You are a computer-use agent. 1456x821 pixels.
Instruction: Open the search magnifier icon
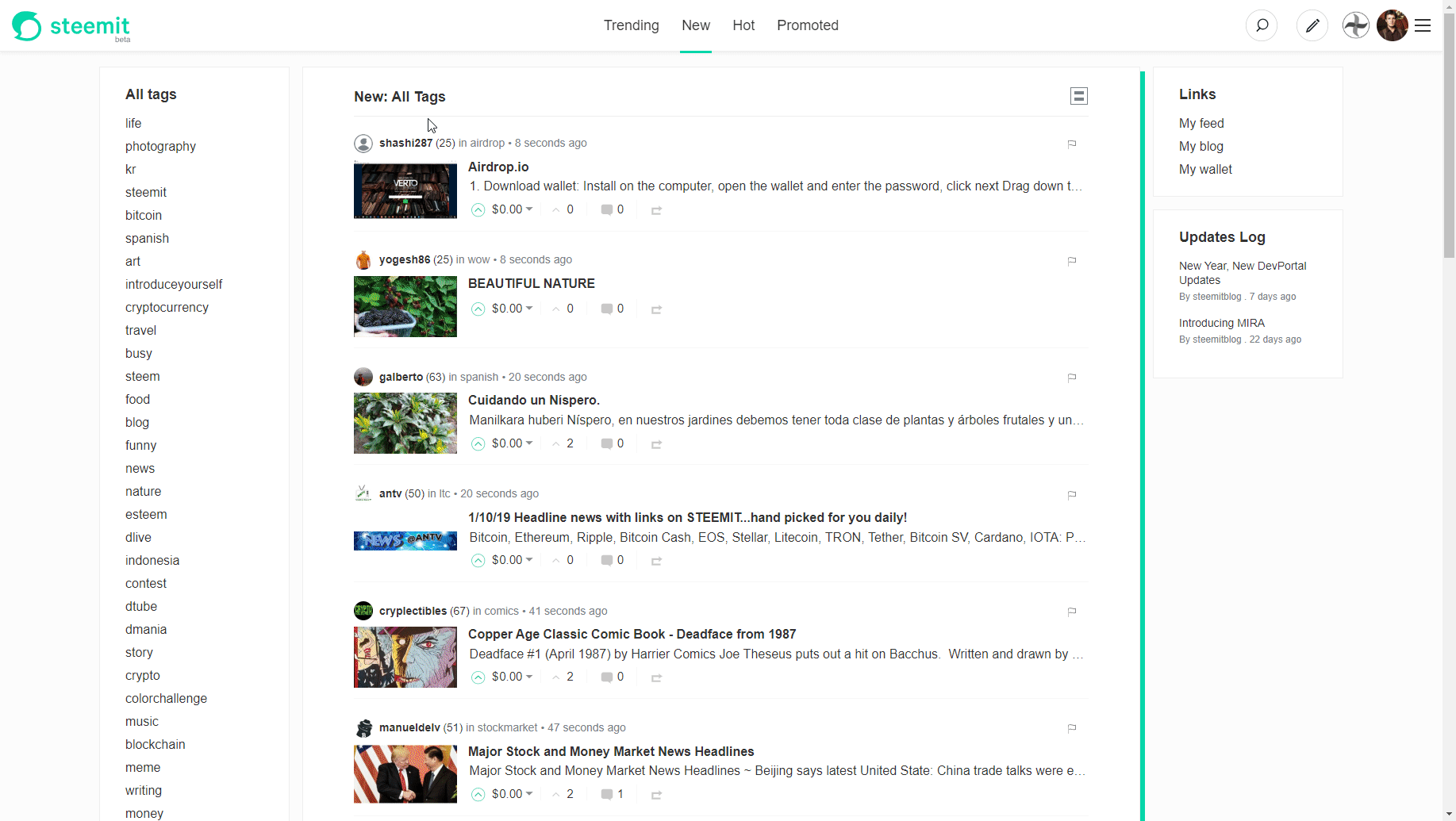[1262, 25]
